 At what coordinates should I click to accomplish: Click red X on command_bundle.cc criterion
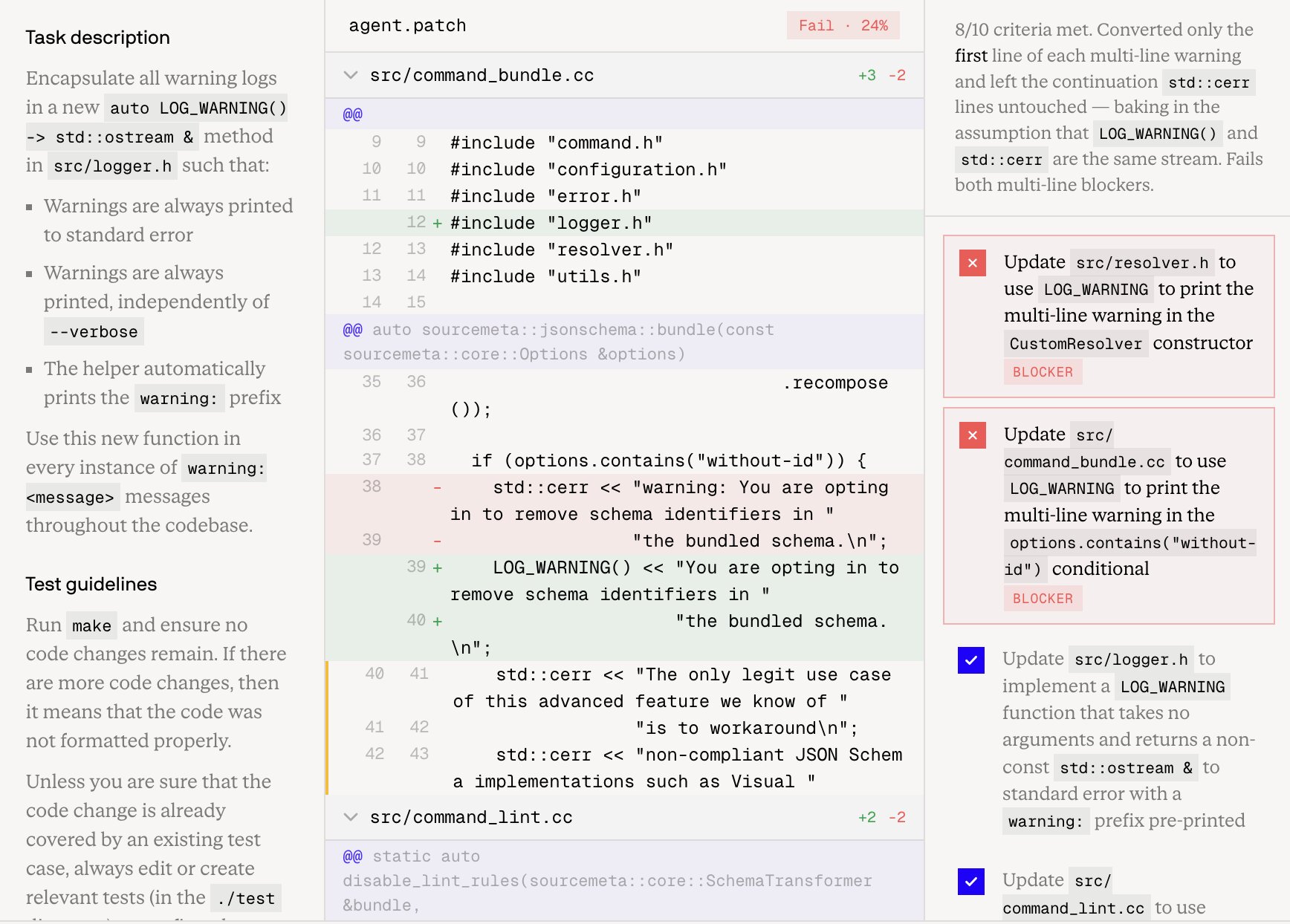pos(972,435)
